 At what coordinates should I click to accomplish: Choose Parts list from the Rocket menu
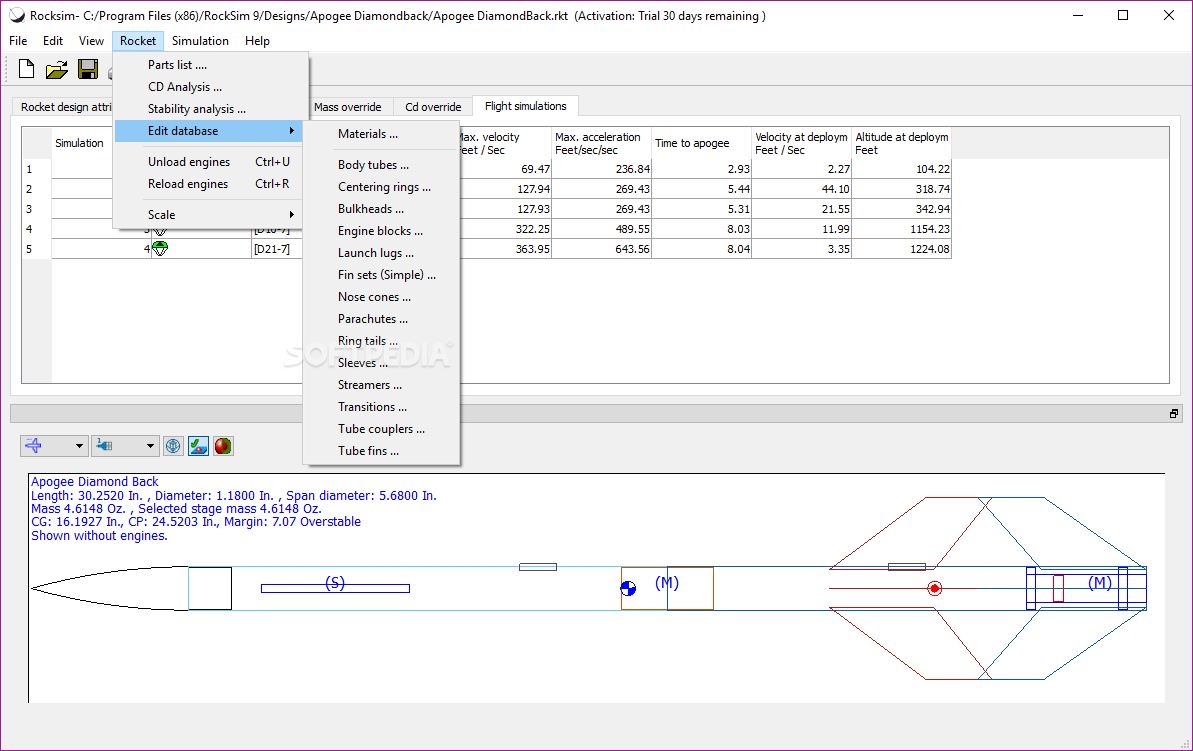pos(210,65)
